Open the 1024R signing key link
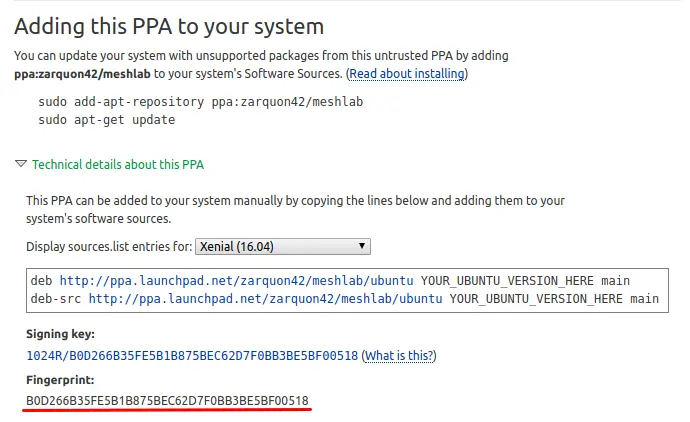This screenshot has width=690, height=422. point(192,356)
